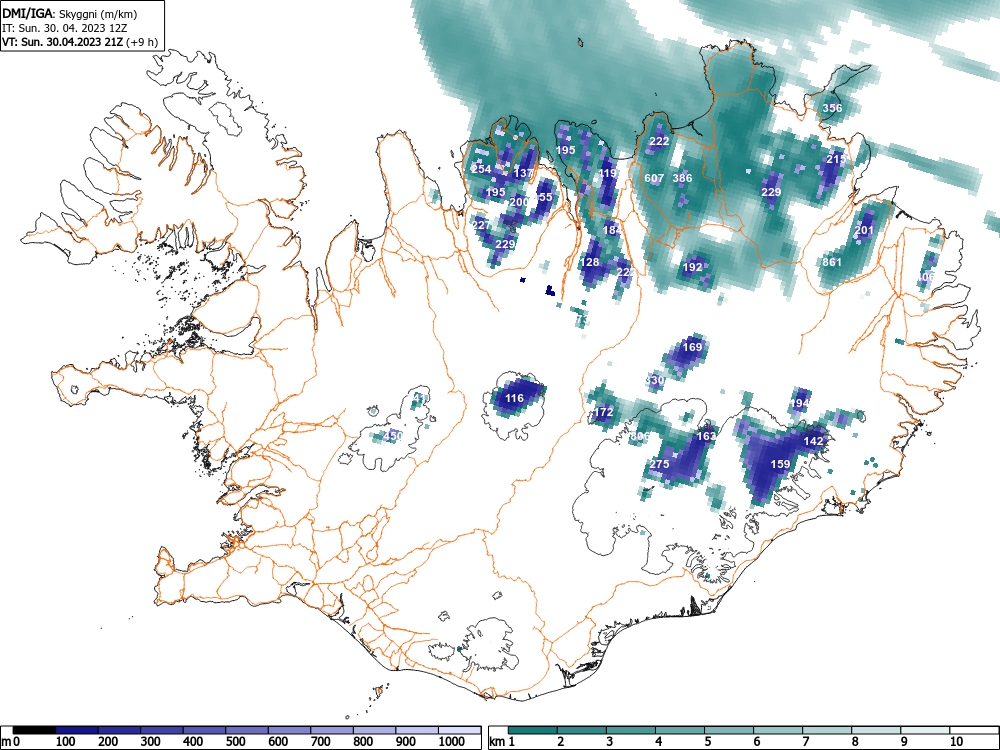Screen dimensions: 1000x750
Task: Click the visibility value "163" on the map
Action: 706,436
